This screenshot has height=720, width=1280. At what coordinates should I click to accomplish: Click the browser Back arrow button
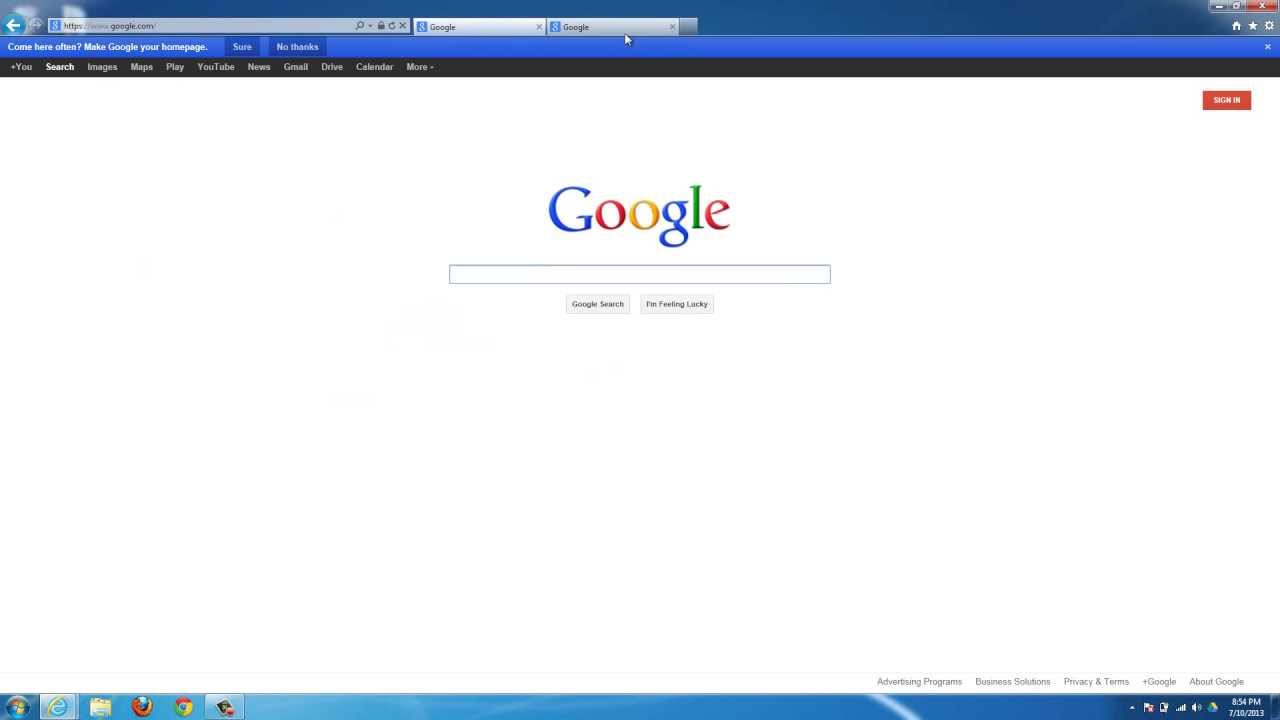point(13,26)
